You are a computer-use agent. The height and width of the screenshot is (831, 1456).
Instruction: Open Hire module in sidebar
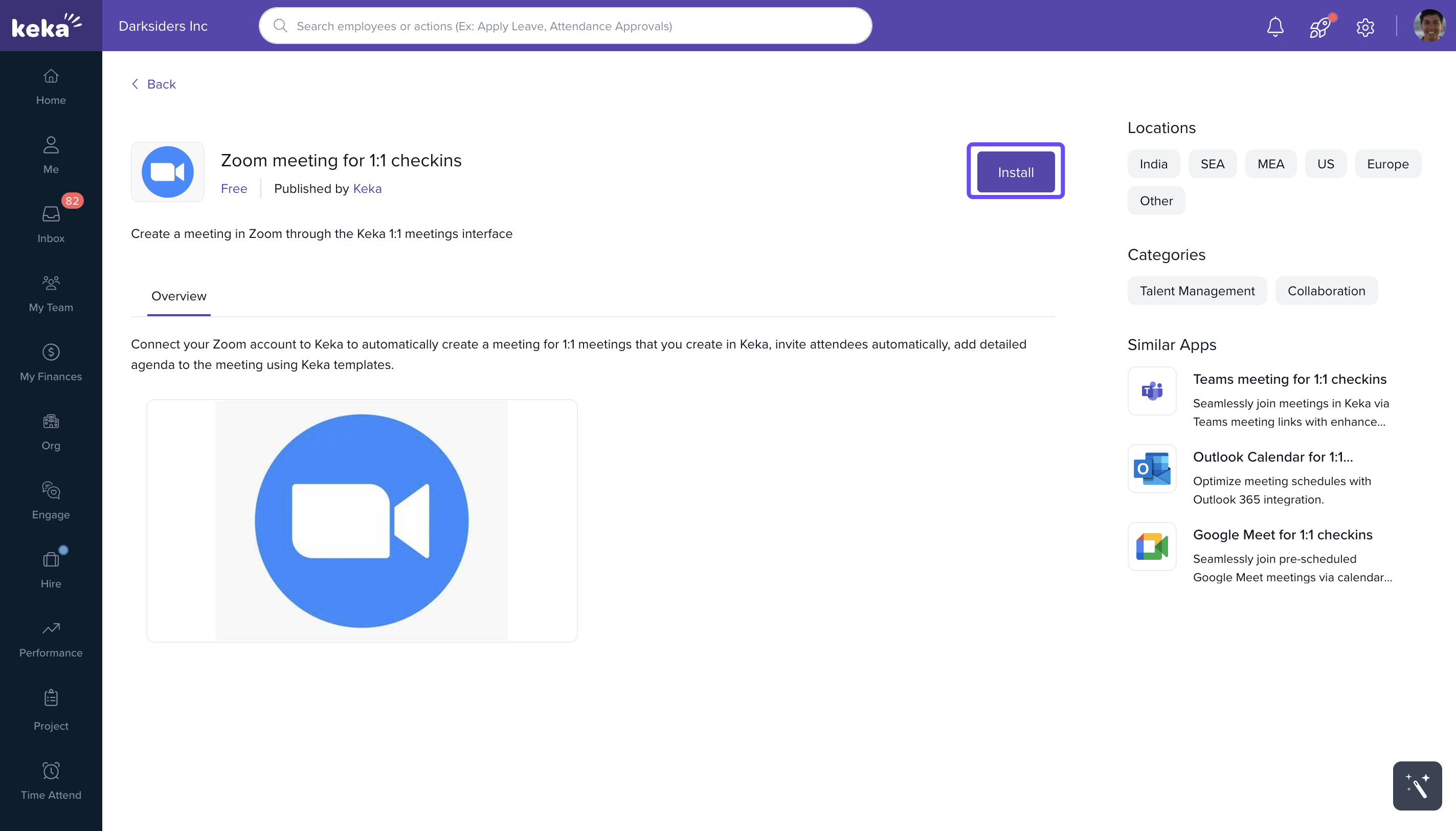tap(51, 569)
